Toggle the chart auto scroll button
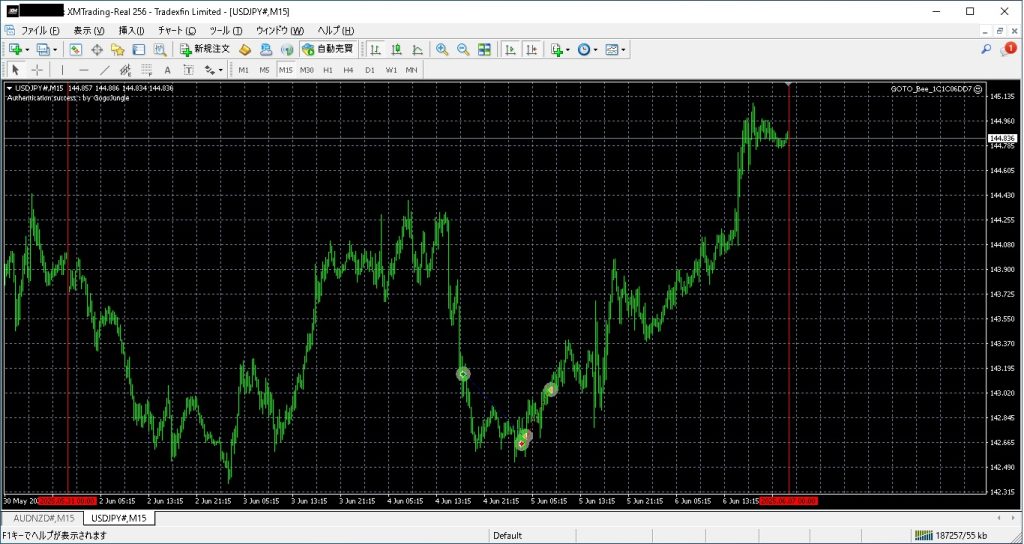The width and height of the screenshot is (1024, 544). (510, 49)
